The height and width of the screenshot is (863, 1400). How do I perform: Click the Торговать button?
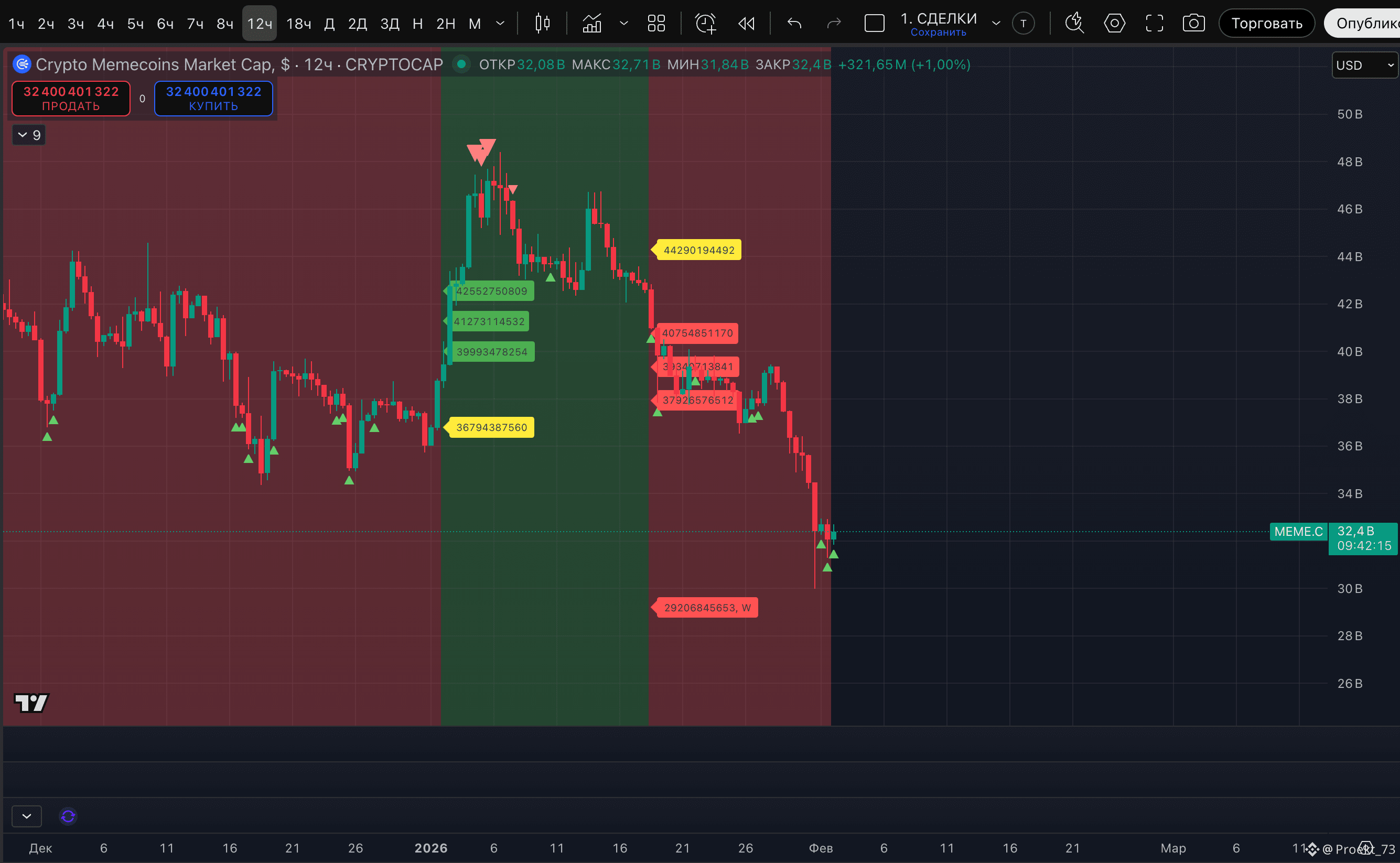coord(1266,24)
